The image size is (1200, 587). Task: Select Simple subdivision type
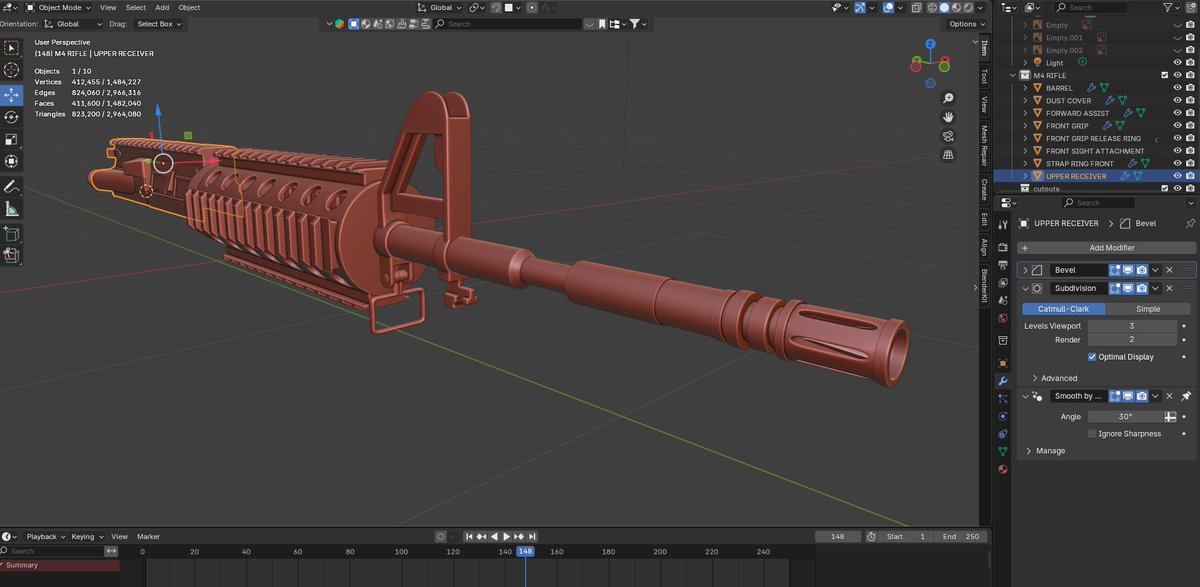[x=1149, y=309]
